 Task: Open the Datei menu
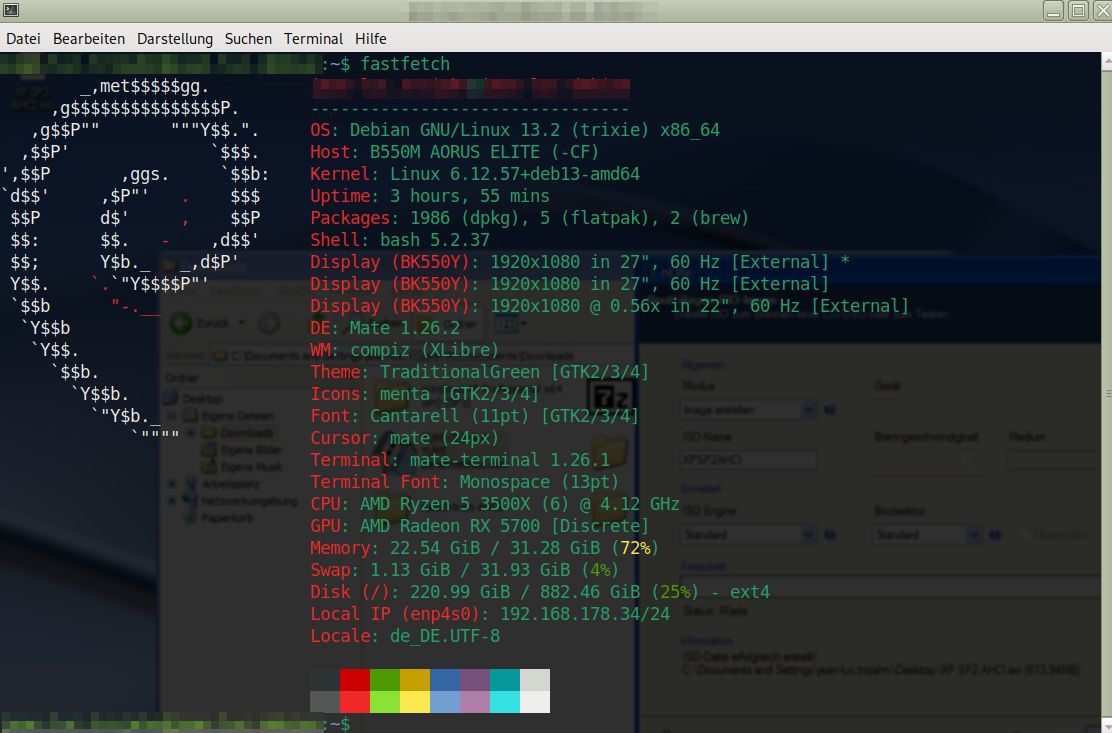tap(23, 39)
